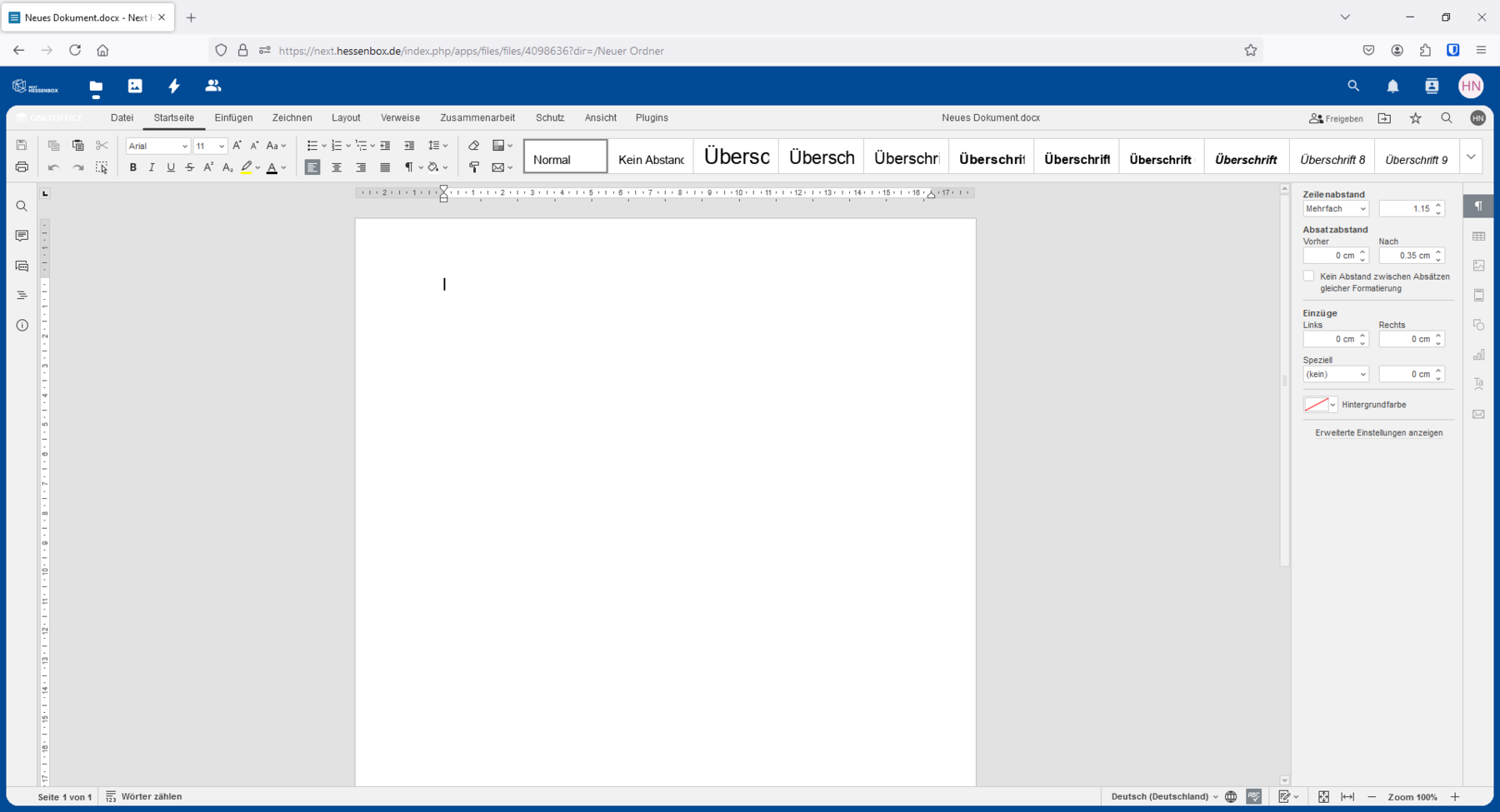Viewport: 1500px width, 812px height.
Task: Open the Arial font name dropdown
Action: [157, 146]
